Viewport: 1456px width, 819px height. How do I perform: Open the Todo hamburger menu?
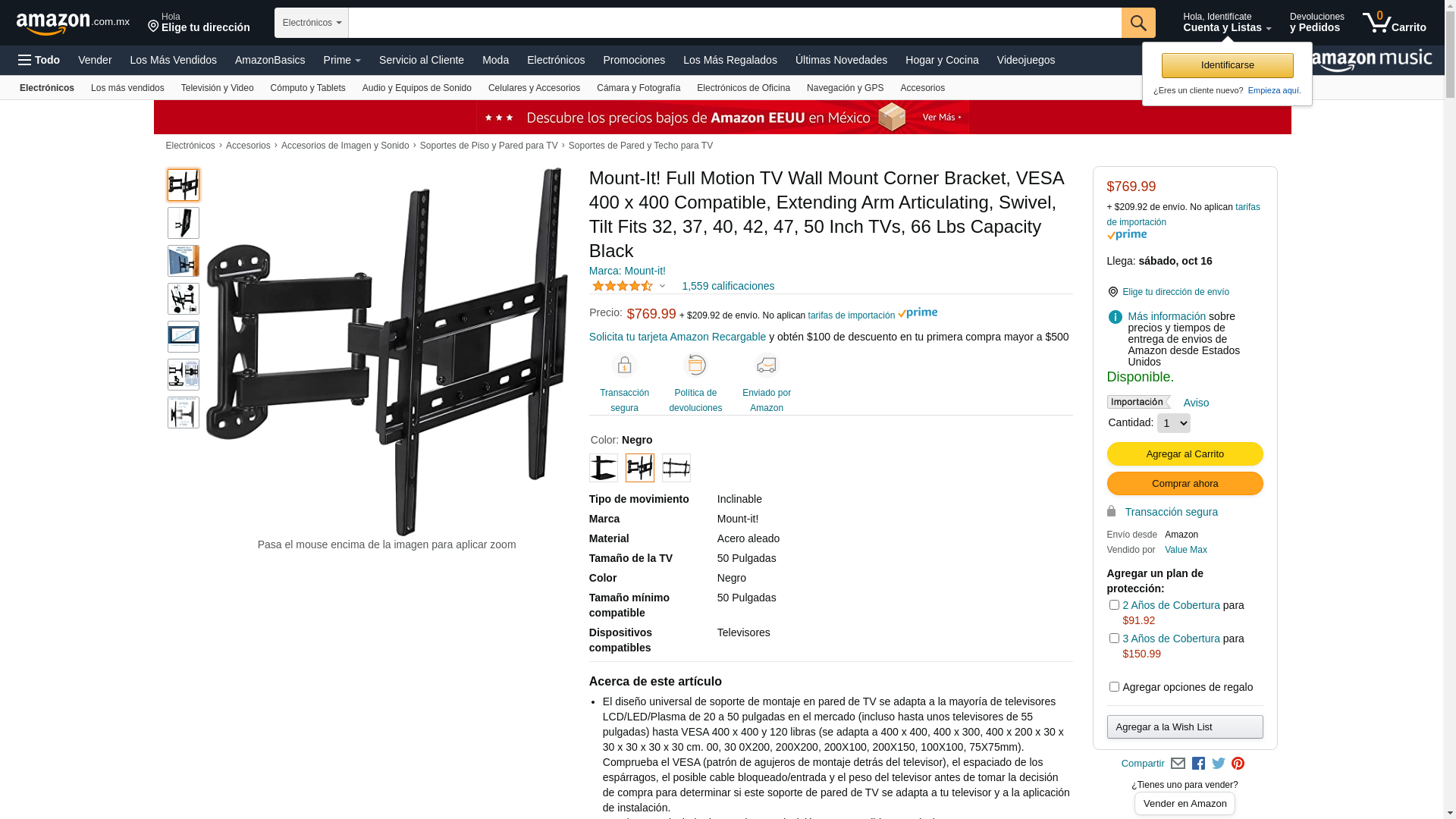(39, 60)
